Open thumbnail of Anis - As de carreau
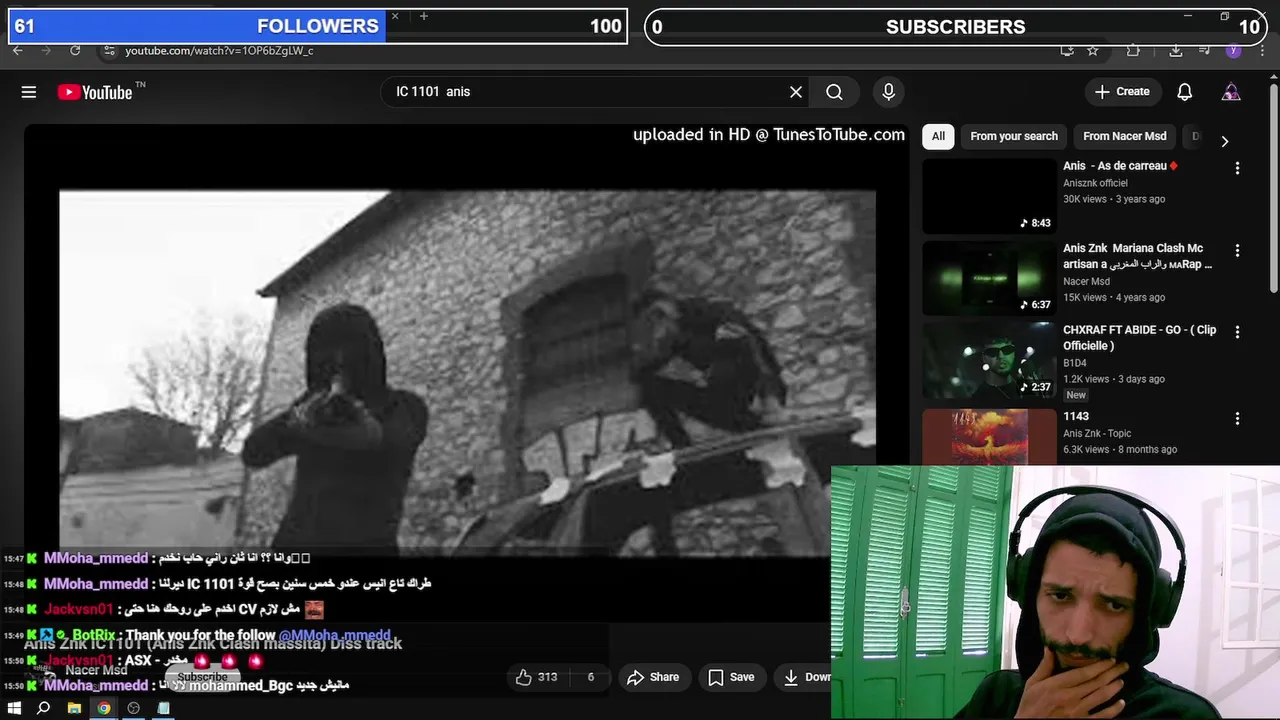1280x720 pixels. 989,196
